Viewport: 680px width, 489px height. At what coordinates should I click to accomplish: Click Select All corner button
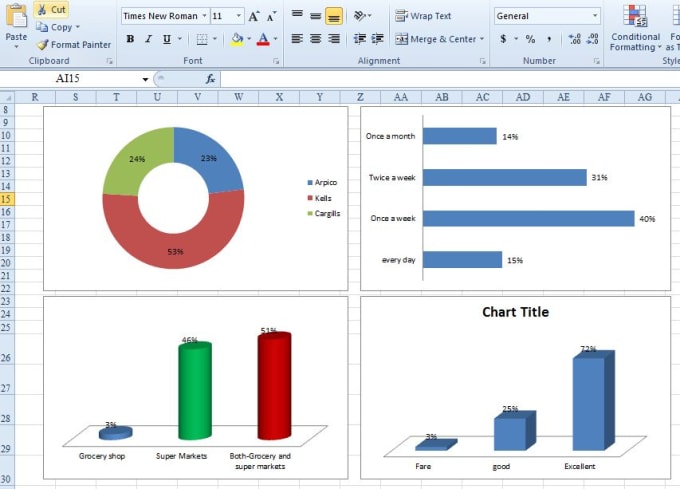click(x=7, y=97)
